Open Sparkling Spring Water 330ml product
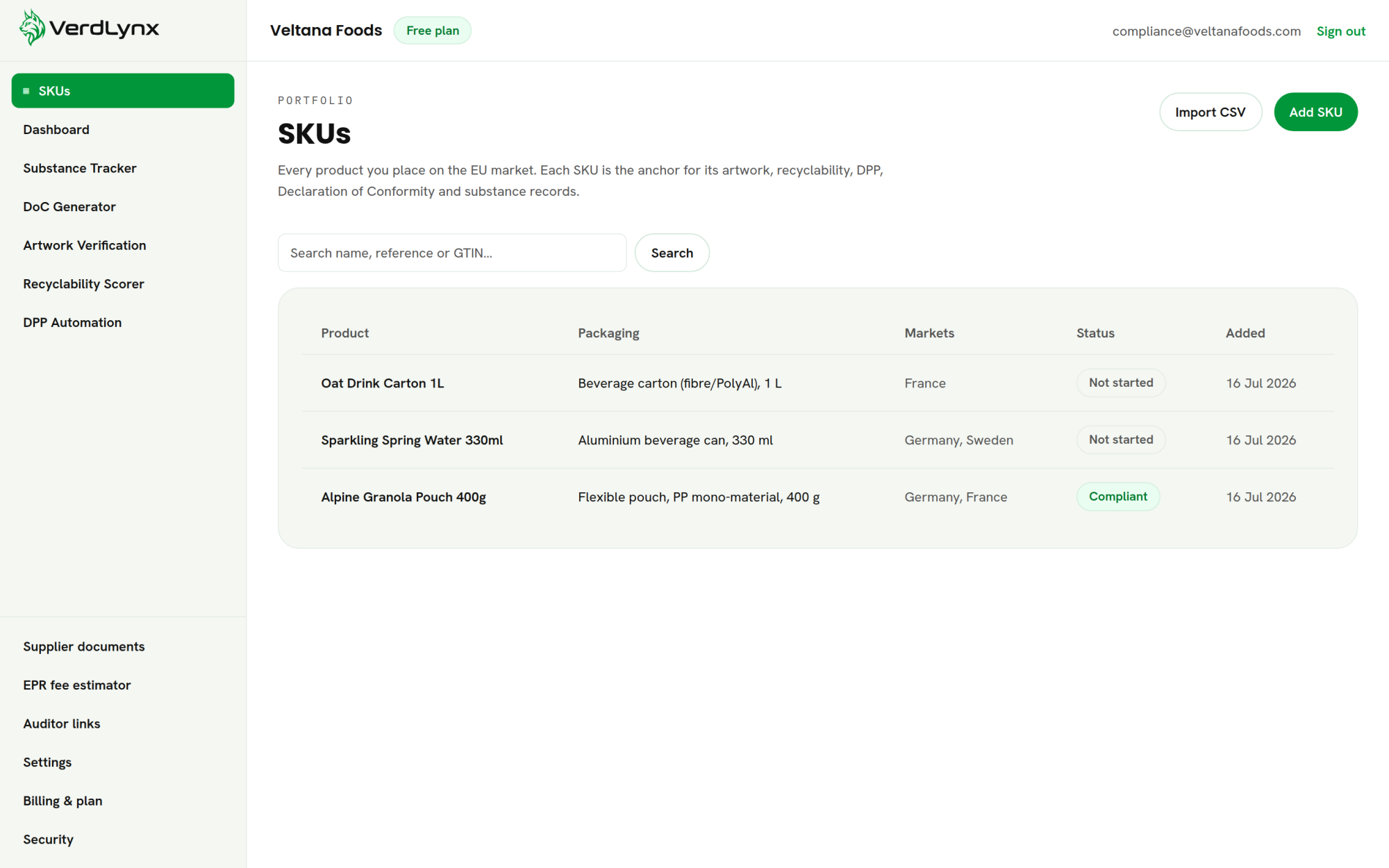The width and height of the screenshot is (1389, 868). click(412, 440)
